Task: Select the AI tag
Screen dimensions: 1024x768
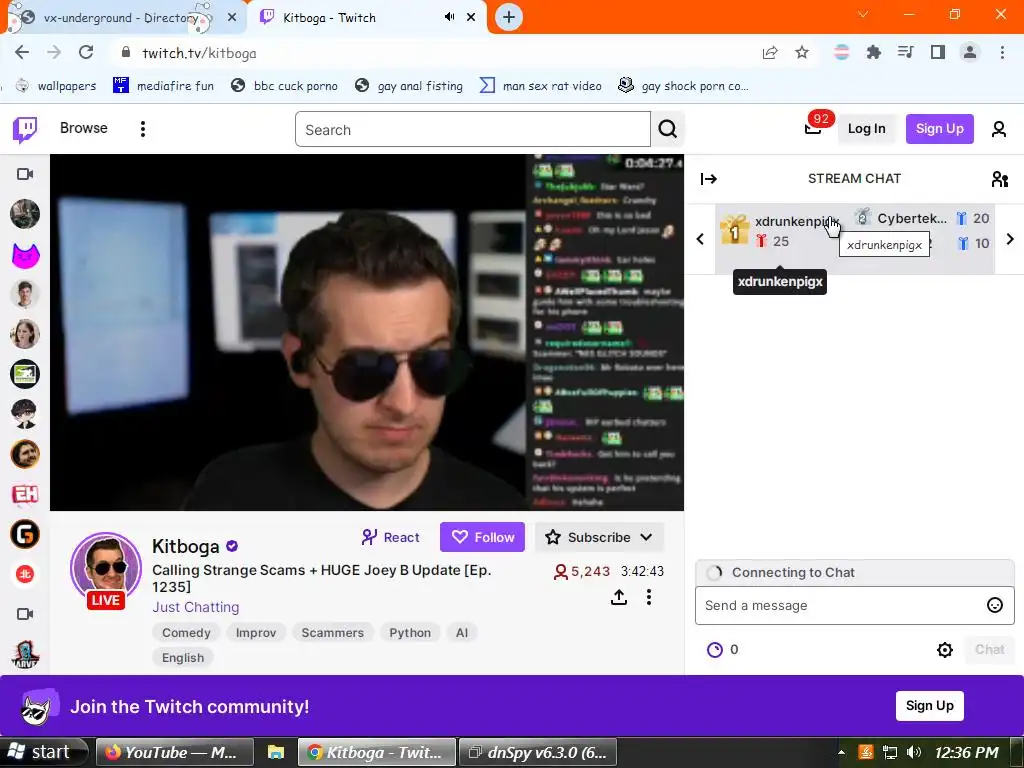Action: [462, 632]
